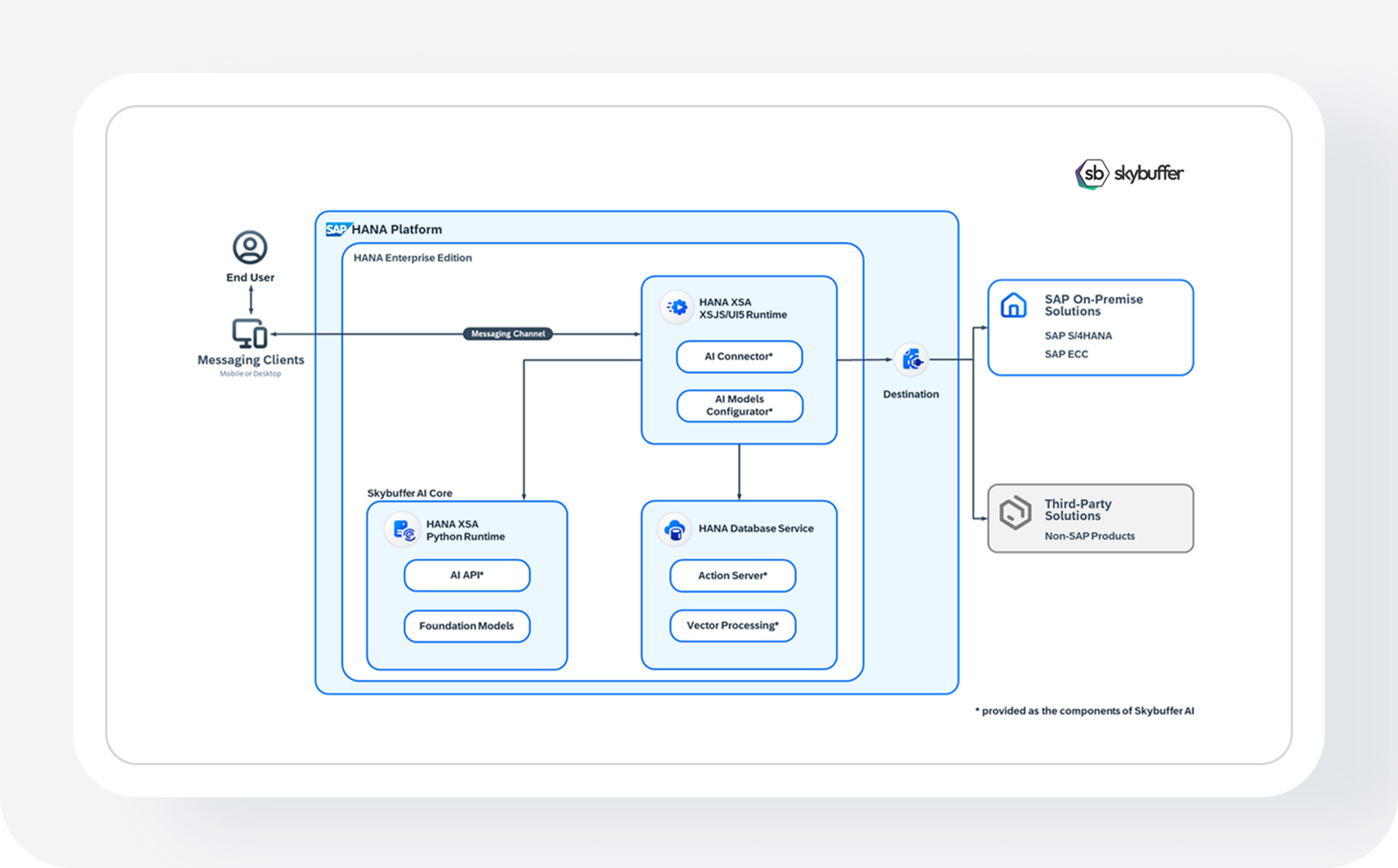Select the HANA XSA Python Runtime icon
Screen dimensions: 1398x868
point(403,530)
